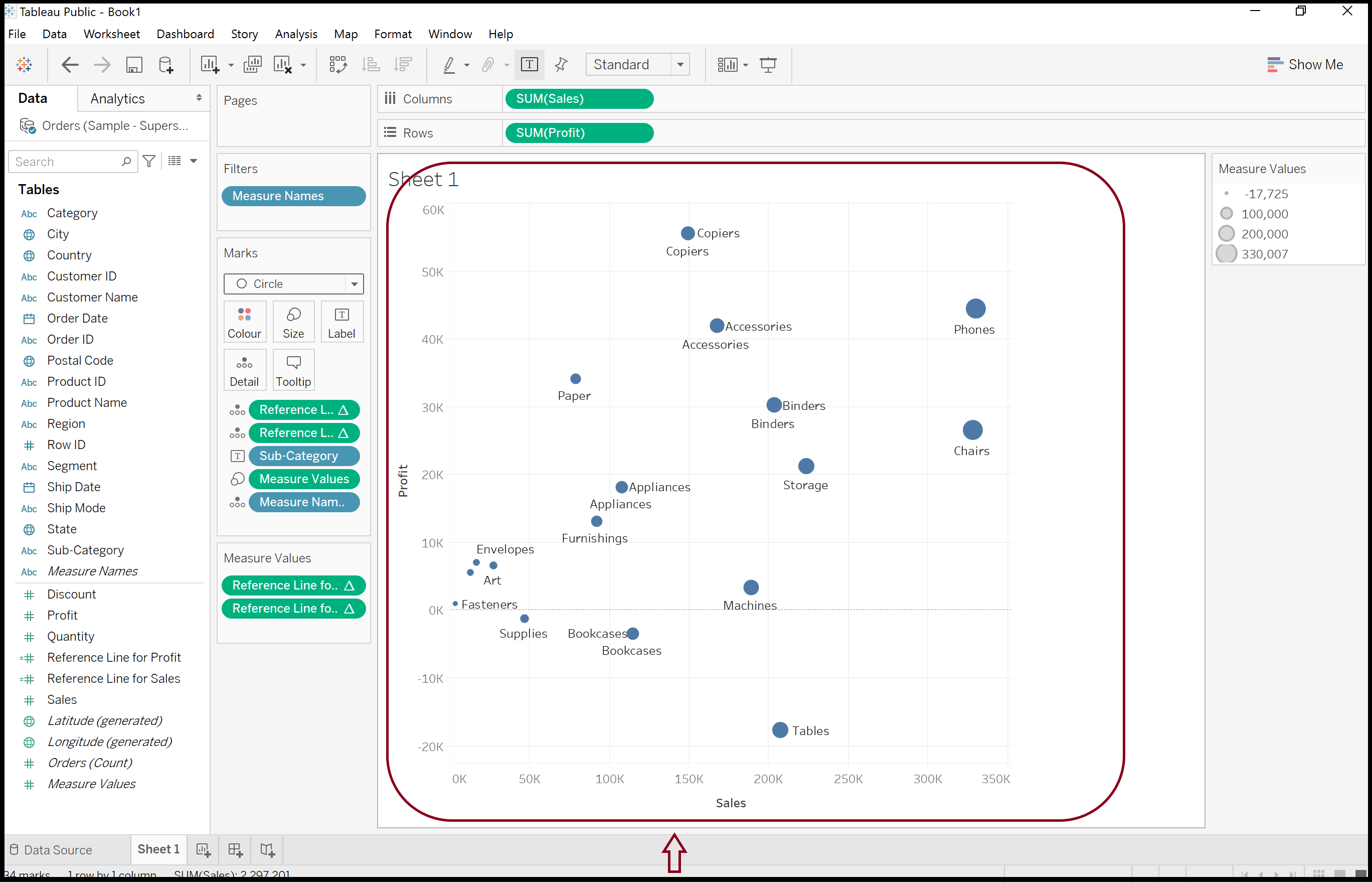Switch to the Data tab

pyautogui.click(x=33, y=98)
